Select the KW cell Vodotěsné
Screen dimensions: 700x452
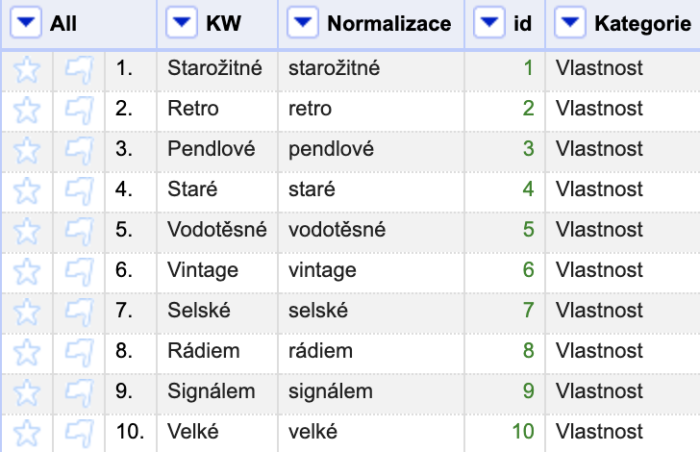click(x=217, y=230)
